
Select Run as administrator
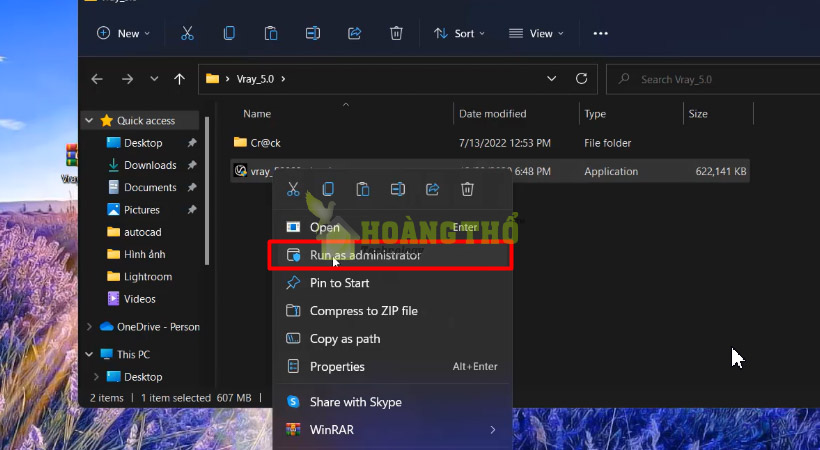391,255
